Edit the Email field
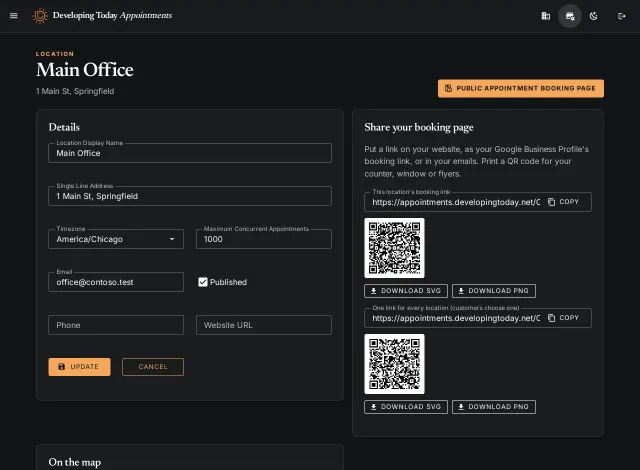640x470 pixels. coord(116,282)
